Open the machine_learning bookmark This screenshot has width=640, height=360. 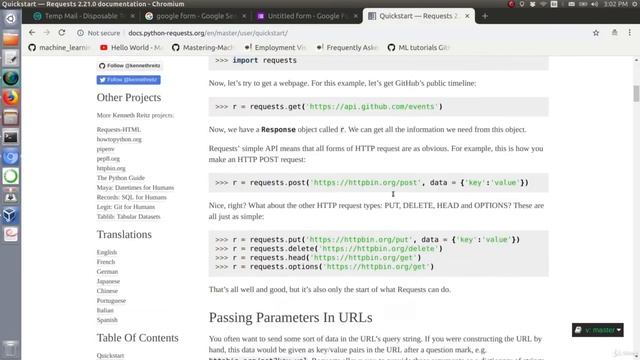click(60, 47)
